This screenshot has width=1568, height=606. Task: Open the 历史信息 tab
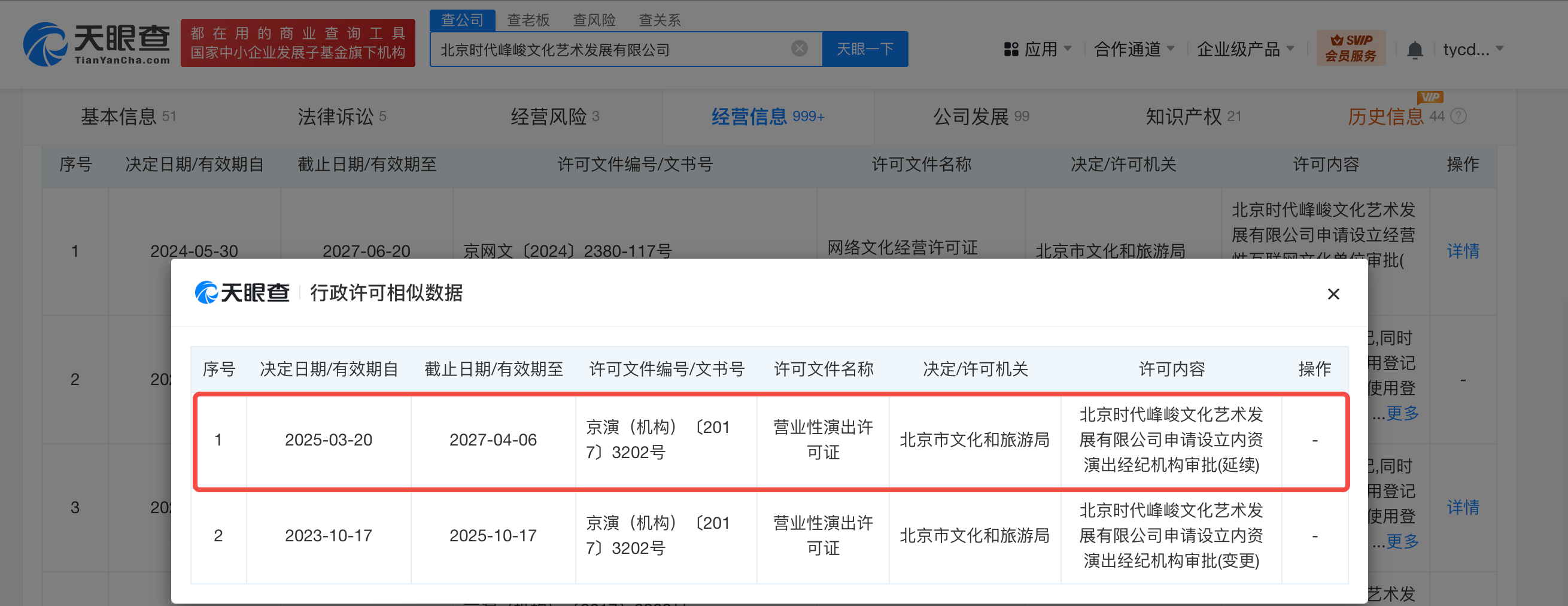(x=1395, y=116)
